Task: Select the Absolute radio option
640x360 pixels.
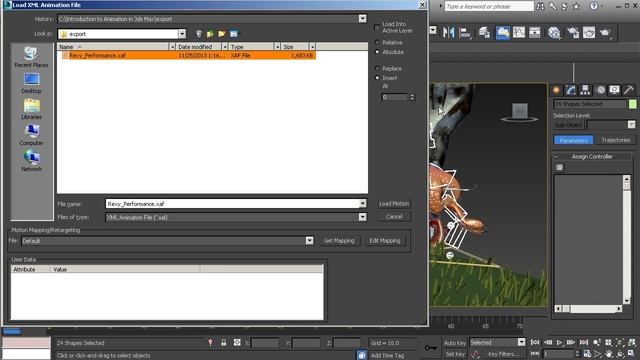Action: point(377,52)
